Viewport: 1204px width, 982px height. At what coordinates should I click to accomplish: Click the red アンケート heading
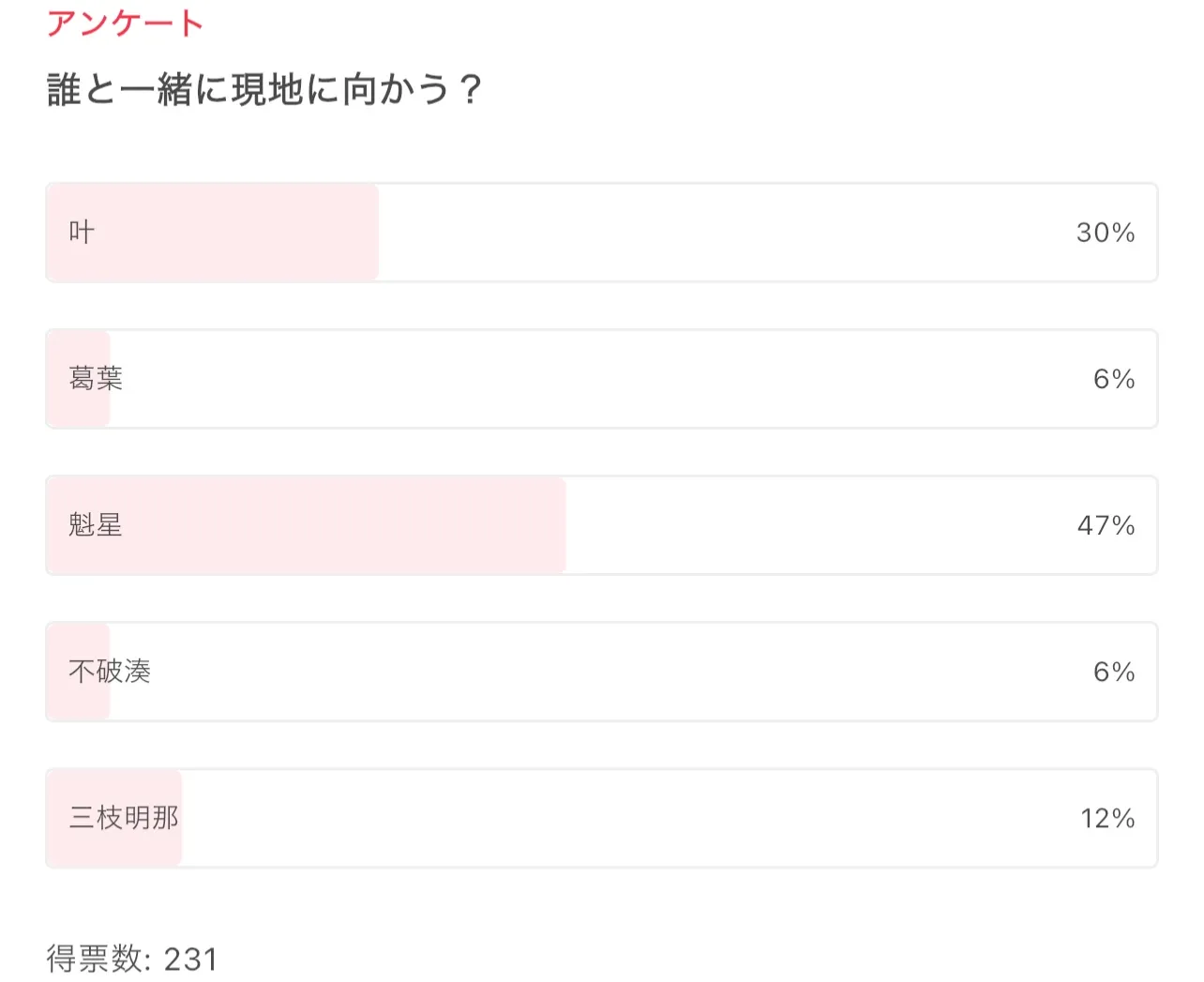click(125, 23)
